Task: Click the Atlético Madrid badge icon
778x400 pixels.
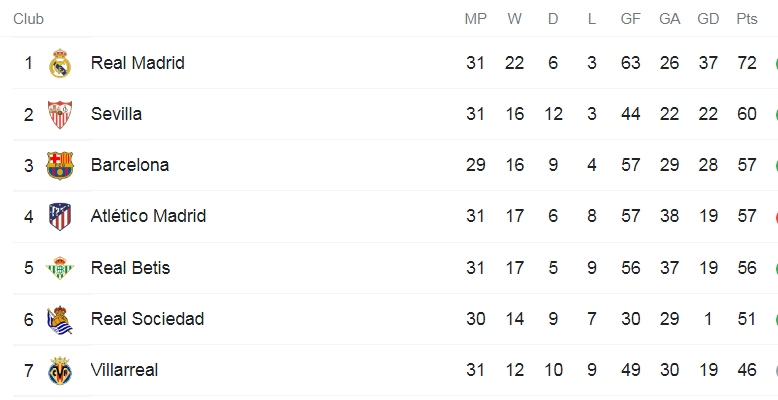Action: 60,217
